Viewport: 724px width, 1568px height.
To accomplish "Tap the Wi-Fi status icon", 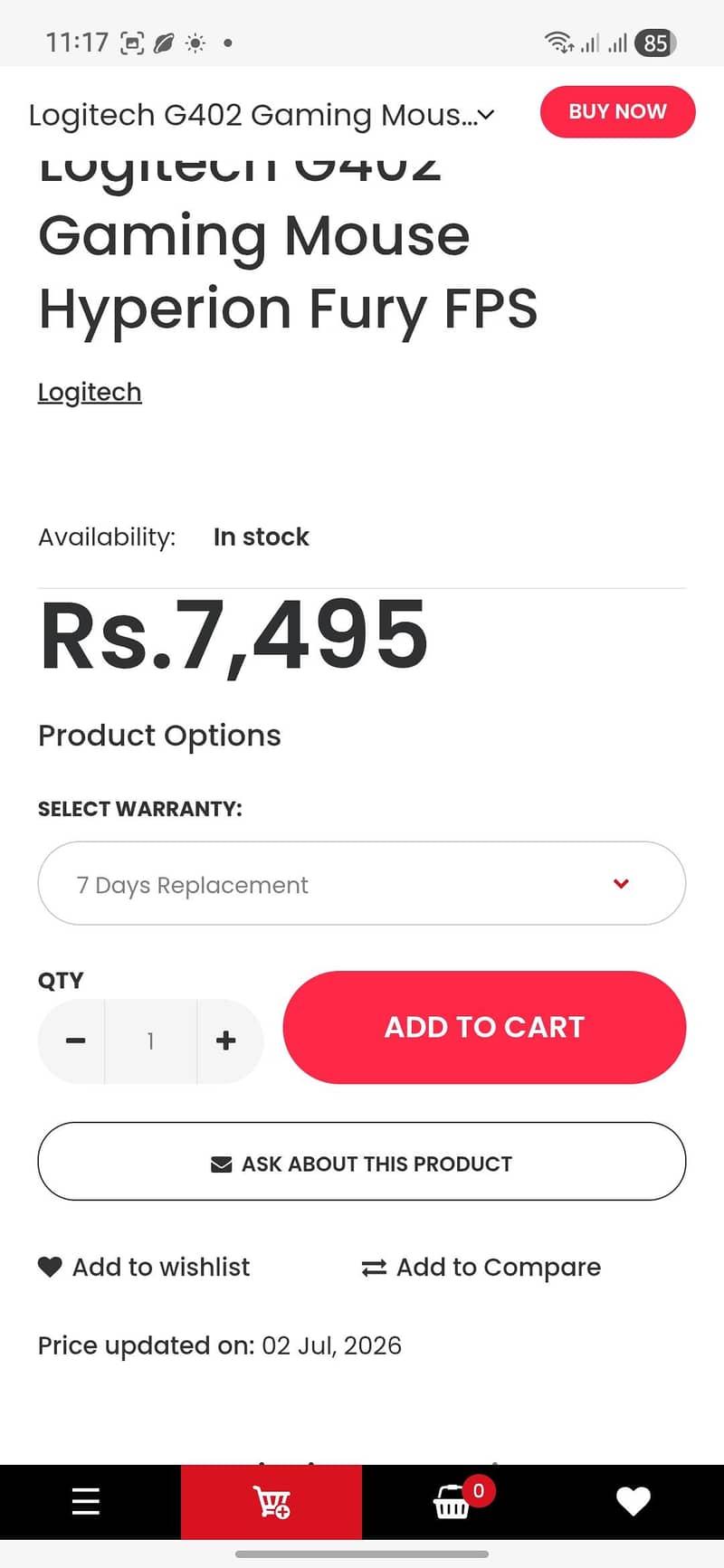I will (x=558, y=42).
